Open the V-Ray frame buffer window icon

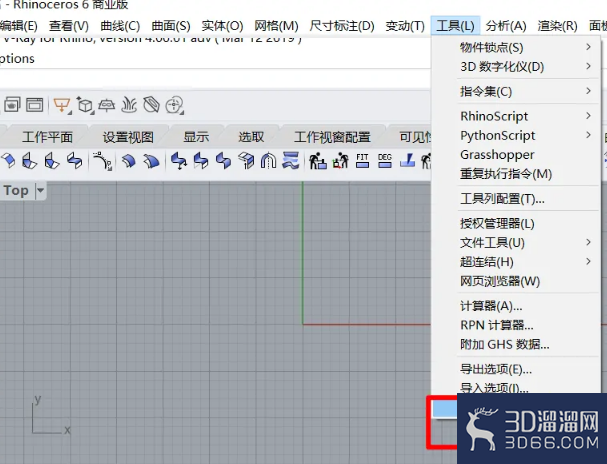34,105
